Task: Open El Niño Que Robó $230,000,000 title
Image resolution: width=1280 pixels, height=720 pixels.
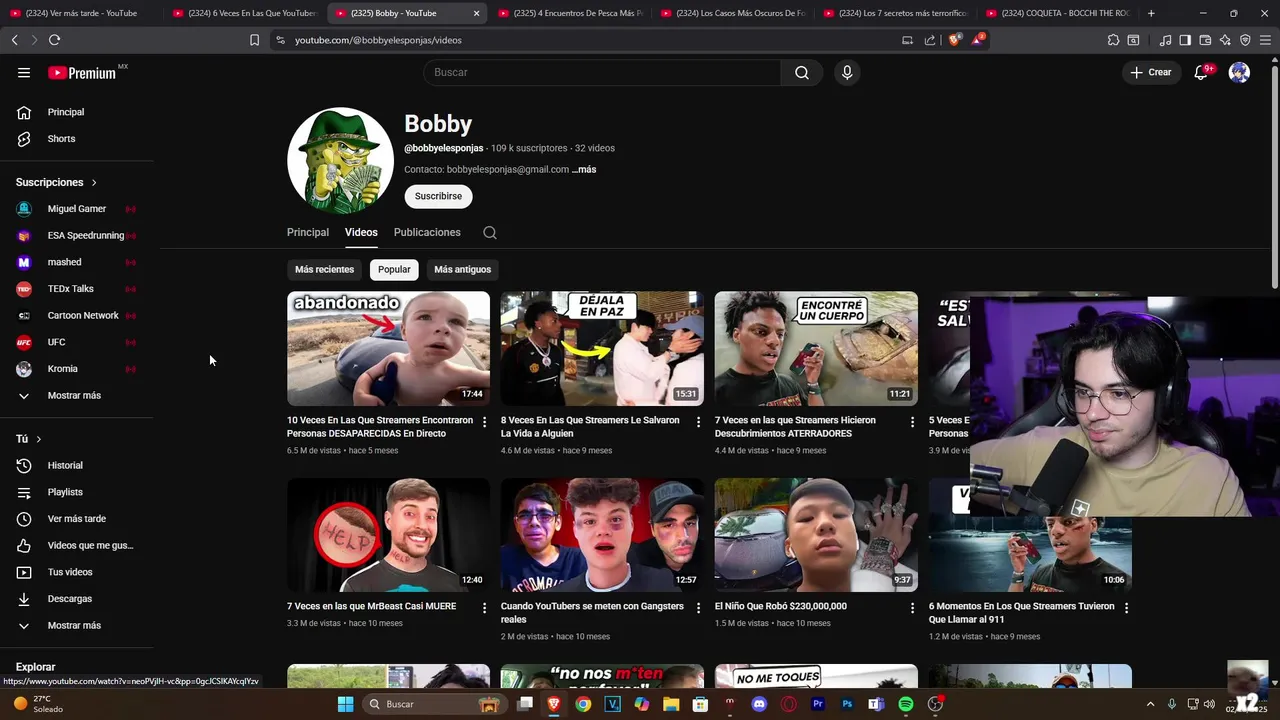Action: [780, 606]
